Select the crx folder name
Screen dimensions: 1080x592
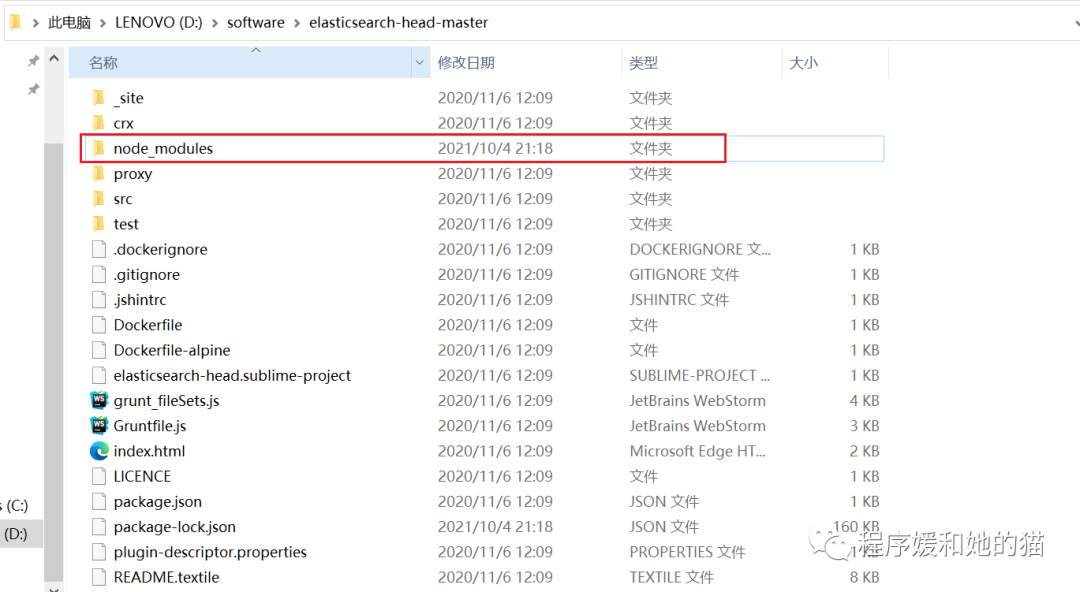pyautogui.click(x=123, y=124)
